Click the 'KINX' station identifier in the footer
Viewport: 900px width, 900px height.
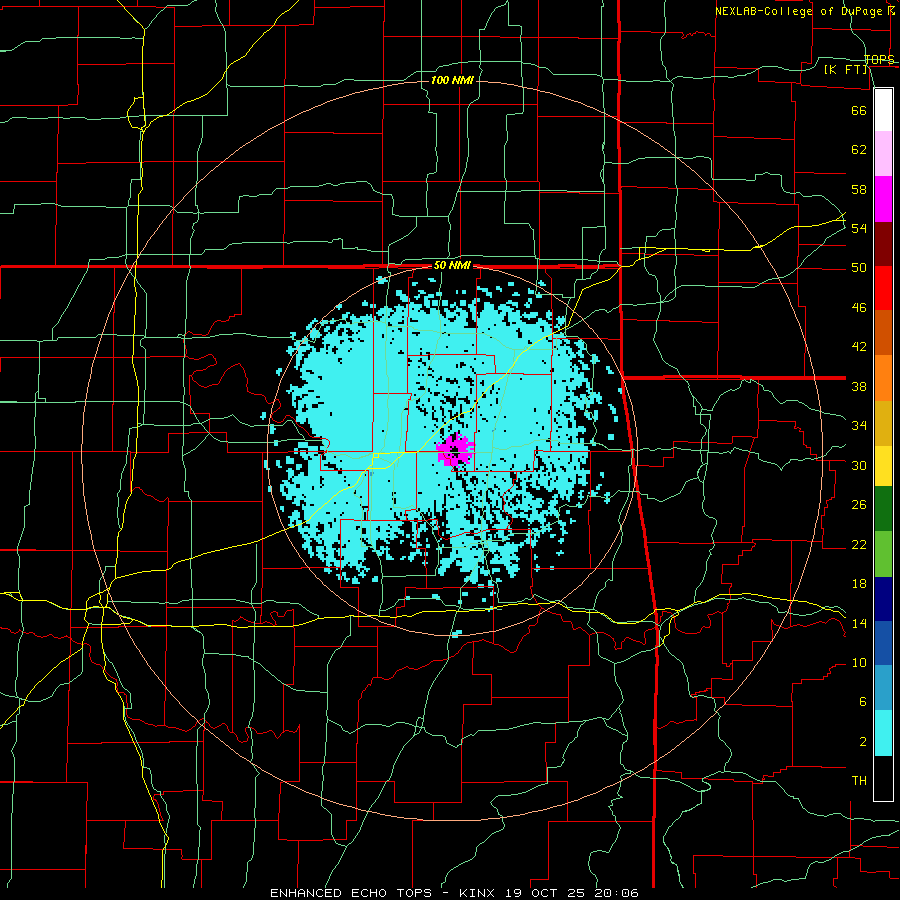479,893
